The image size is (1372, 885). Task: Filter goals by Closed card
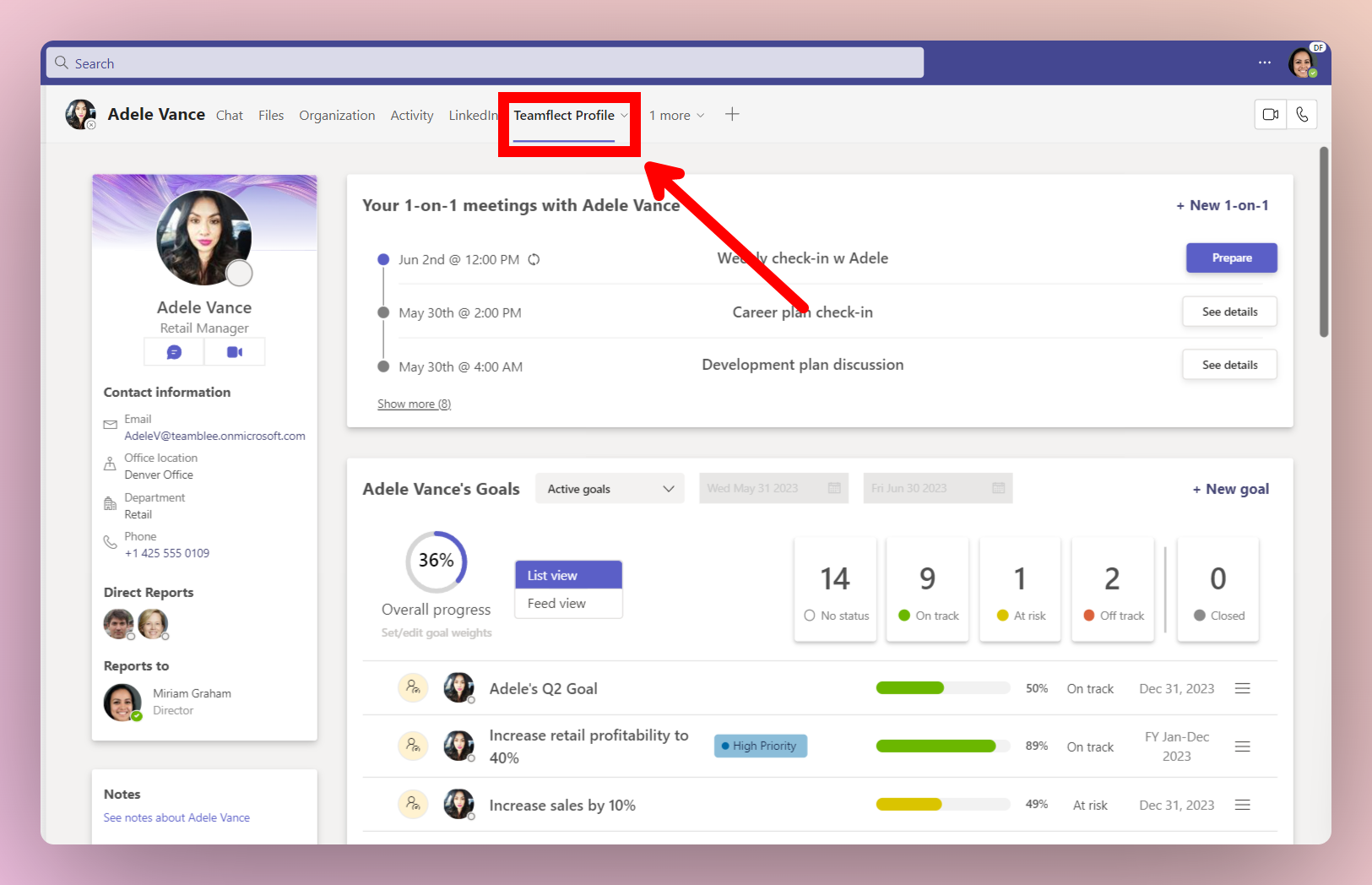tap(1218, 589)
